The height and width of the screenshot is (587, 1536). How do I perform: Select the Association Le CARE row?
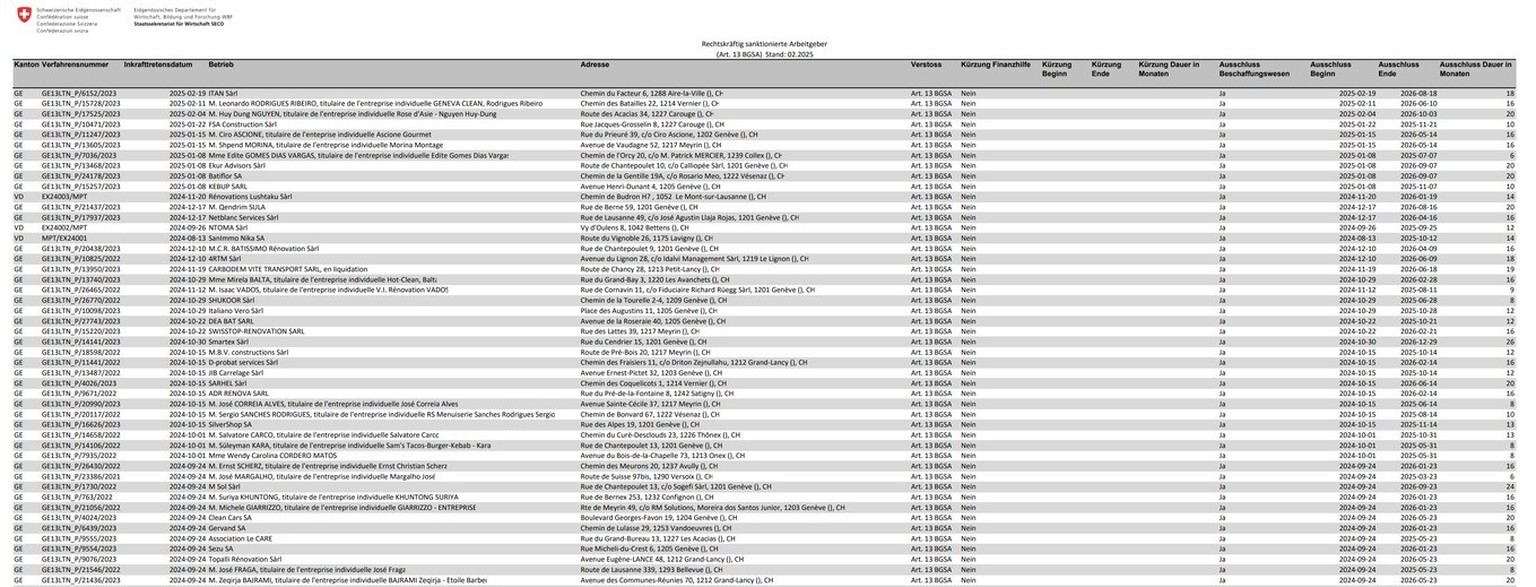[243, 538]
